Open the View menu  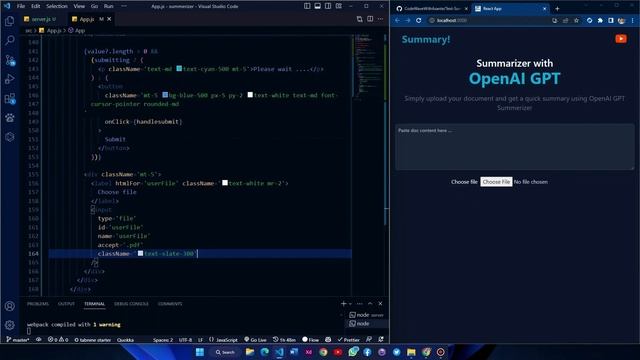point(79,6)
